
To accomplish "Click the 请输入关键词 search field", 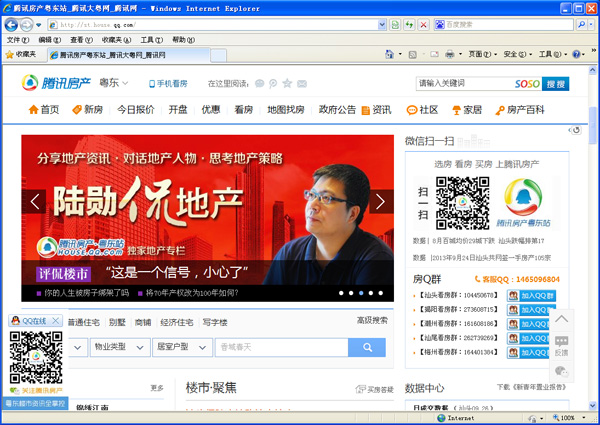I will point(465,84).
